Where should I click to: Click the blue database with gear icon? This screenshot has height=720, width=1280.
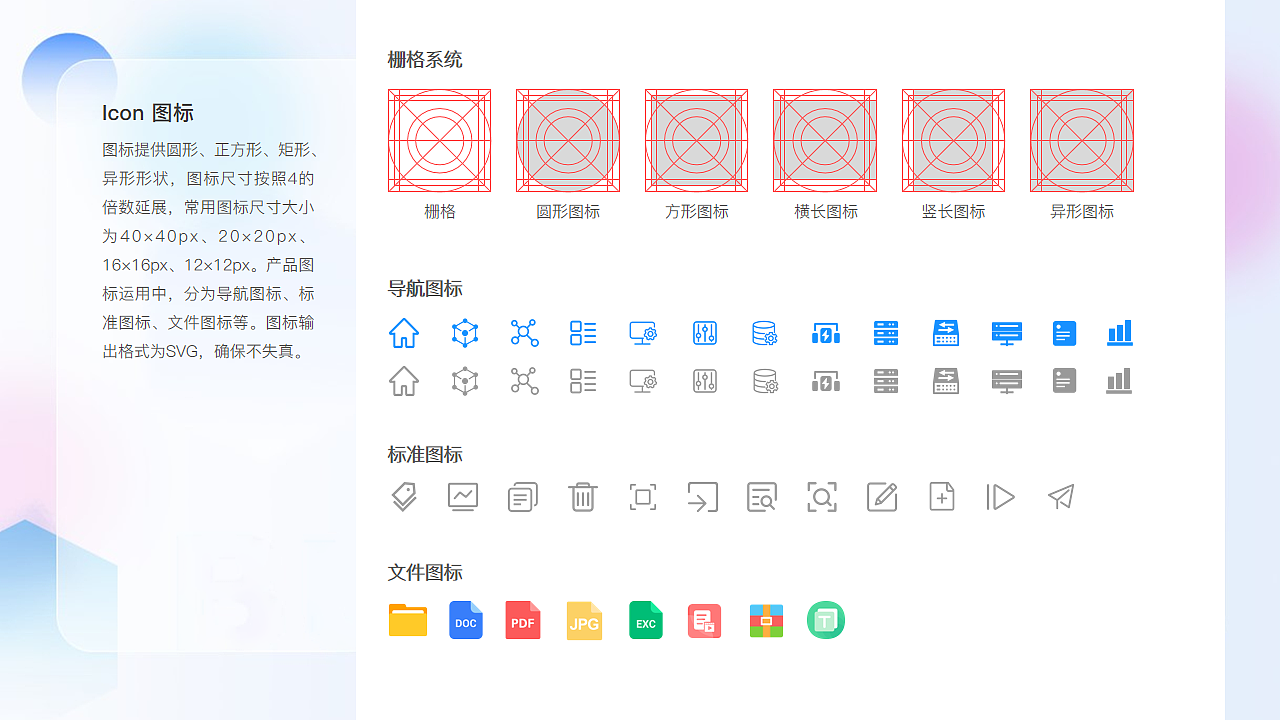coord(765,333)
